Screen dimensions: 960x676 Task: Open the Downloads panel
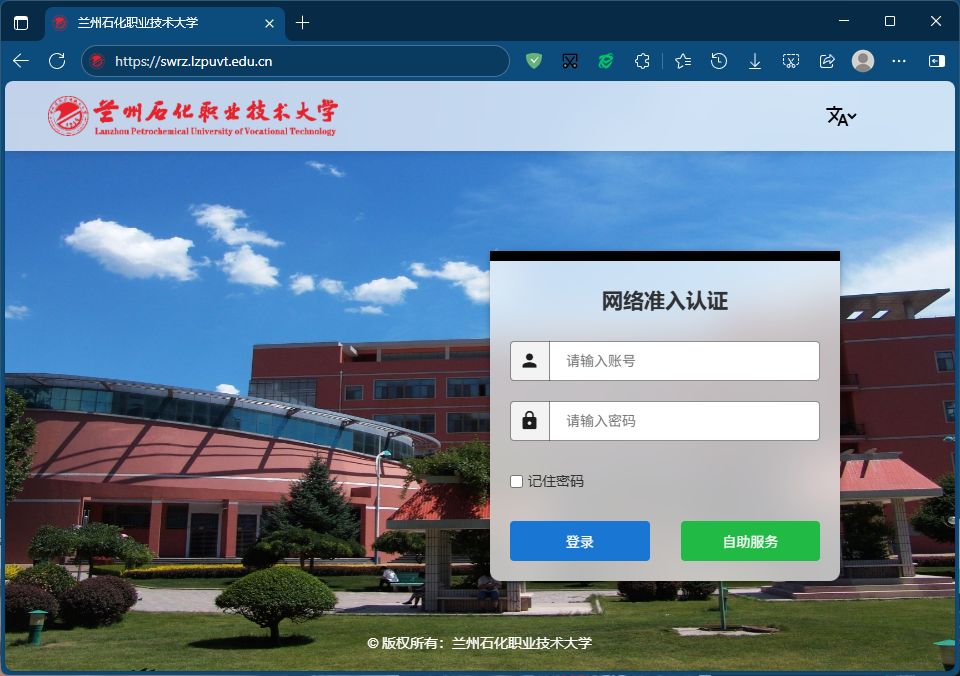coord(755,61)
